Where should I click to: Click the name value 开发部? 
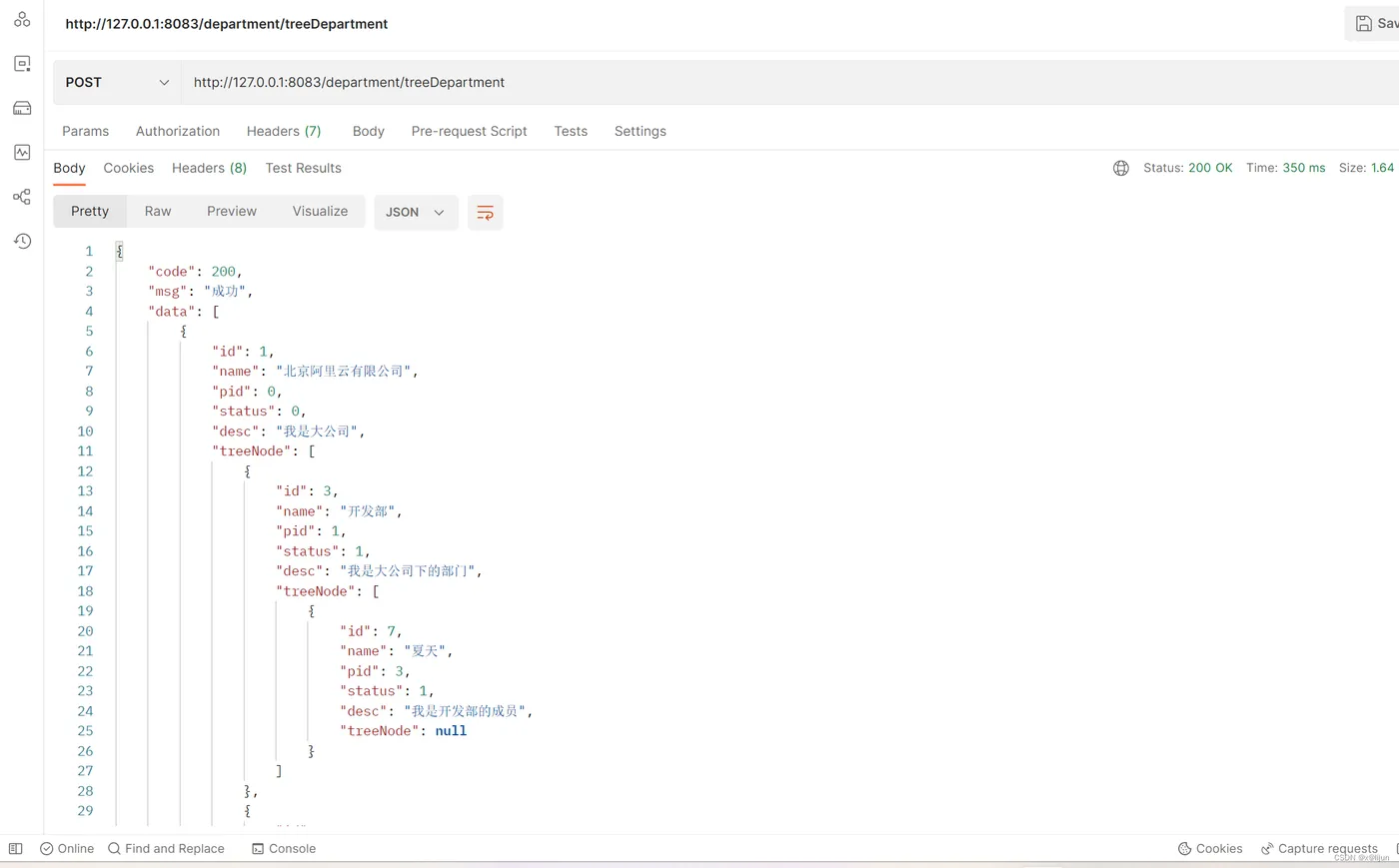point(368,511)
